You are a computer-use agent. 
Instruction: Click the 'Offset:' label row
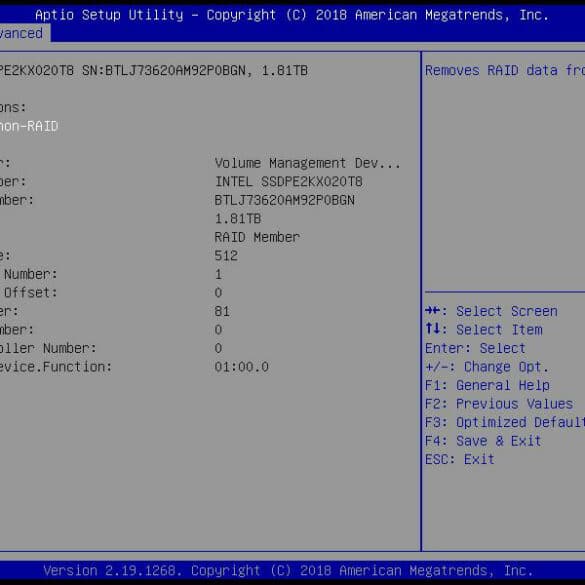click(x=31, y=292)
